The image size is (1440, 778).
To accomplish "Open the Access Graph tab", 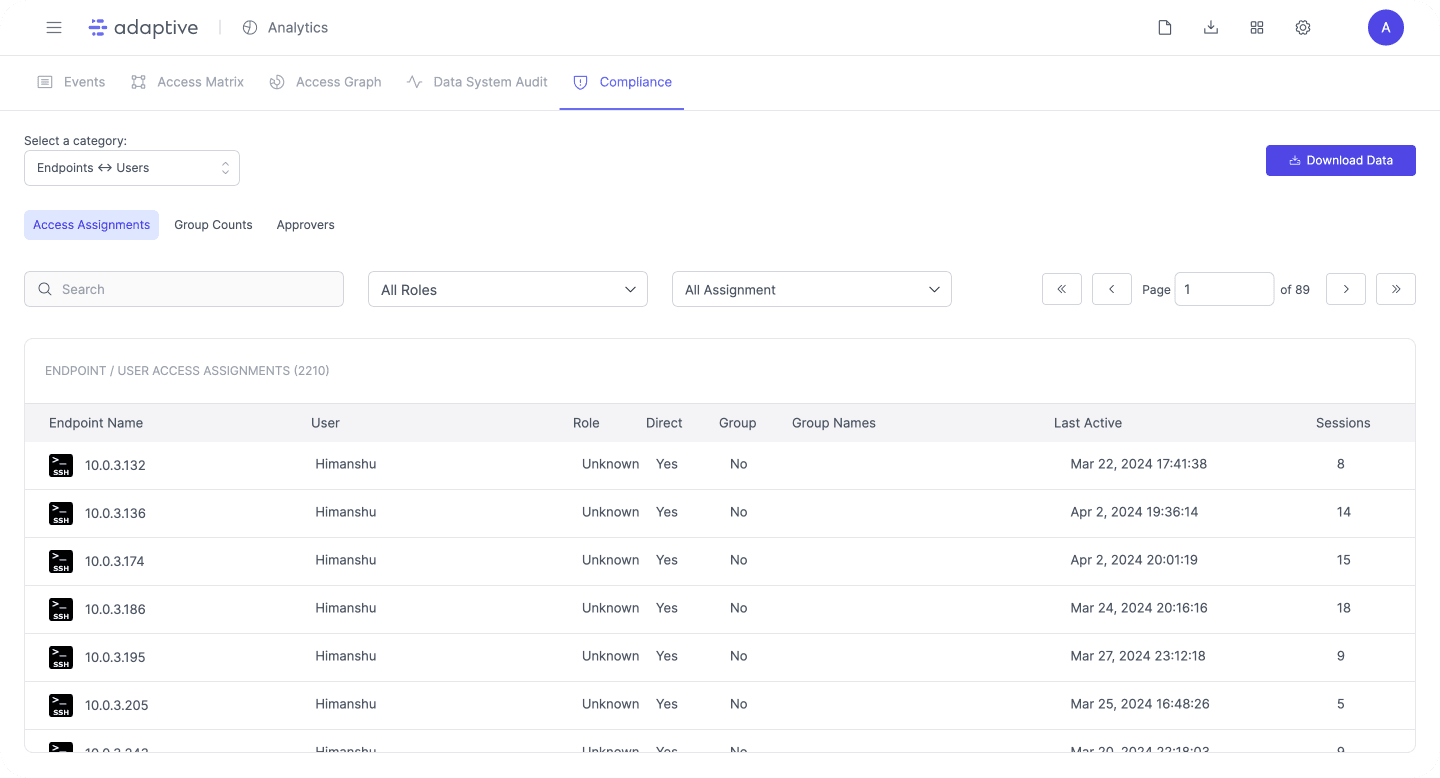I will point(326,82).
